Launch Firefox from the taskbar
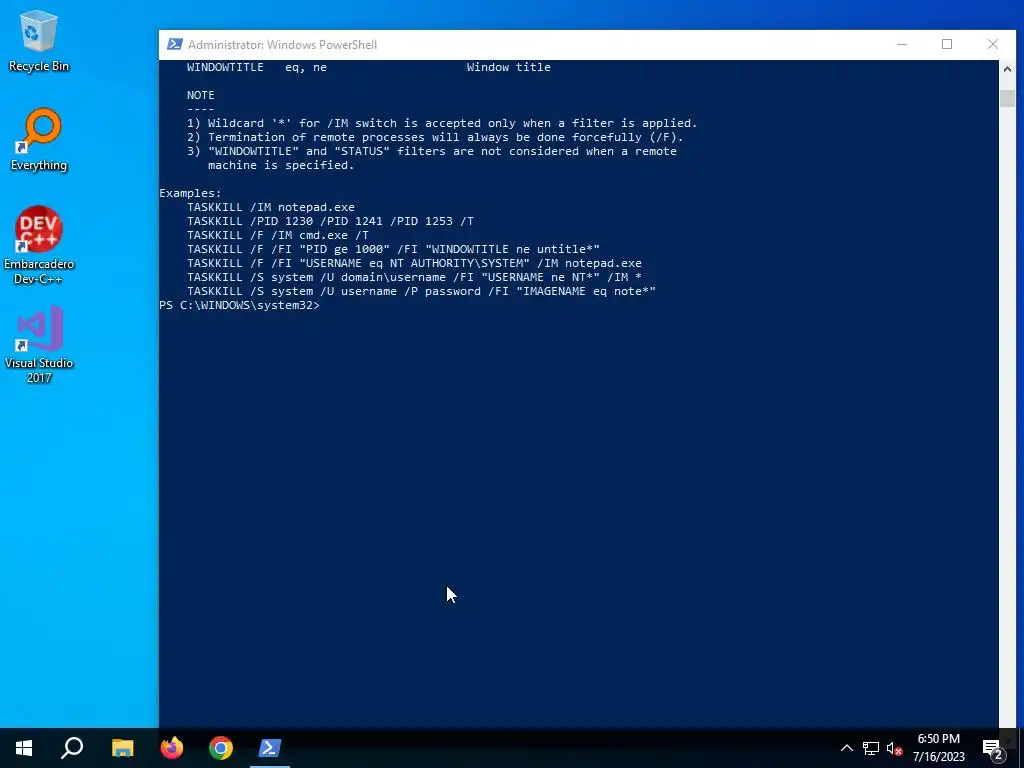 (x=172, y=748)
